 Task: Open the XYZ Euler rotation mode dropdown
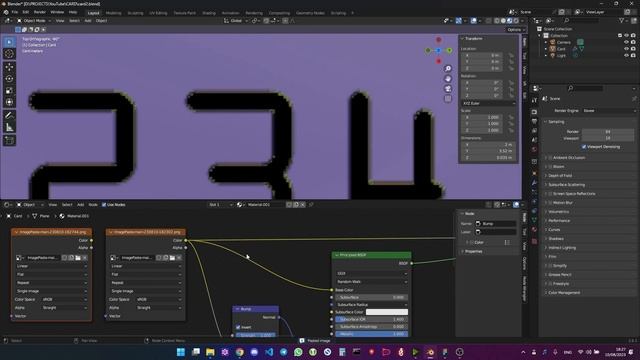488,103
